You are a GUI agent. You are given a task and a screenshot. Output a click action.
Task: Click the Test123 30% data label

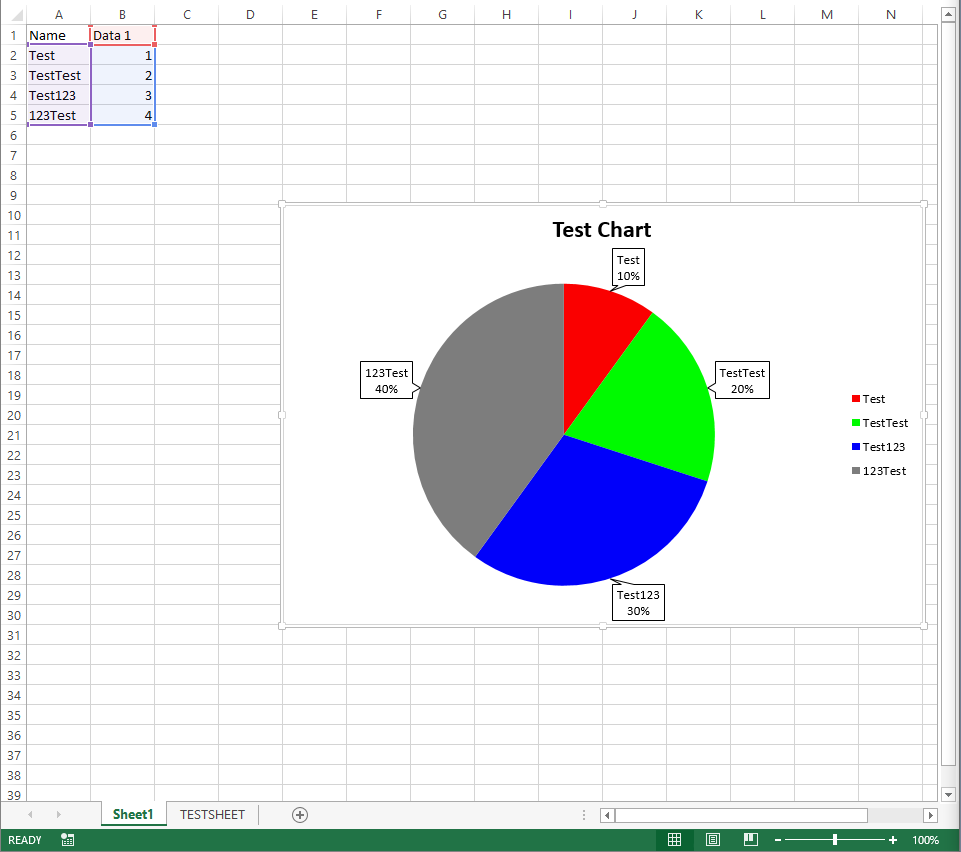tap(637, 601)
